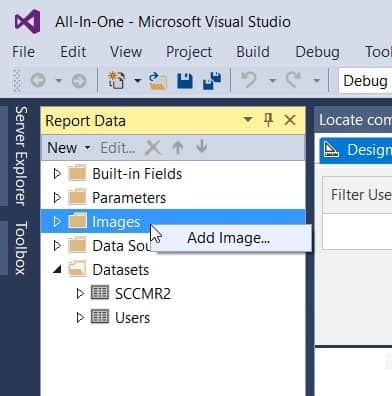Click the SCCMR2 dataset table icon
This screenshot has height=396, width=392.
[100, 293]
